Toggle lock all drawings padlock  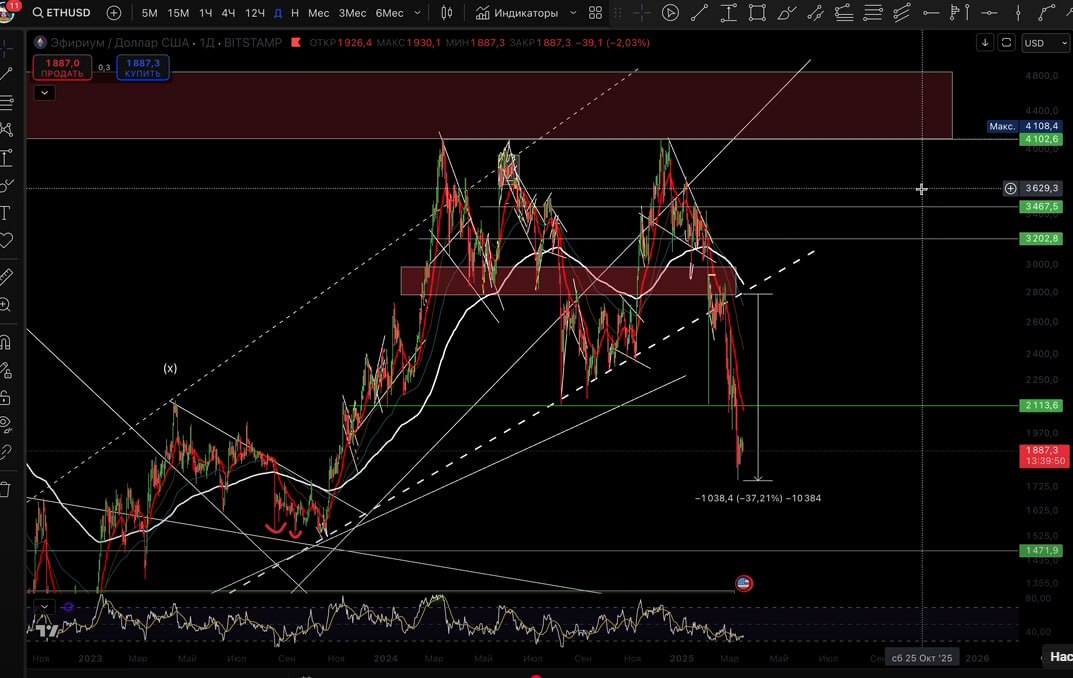6,397
